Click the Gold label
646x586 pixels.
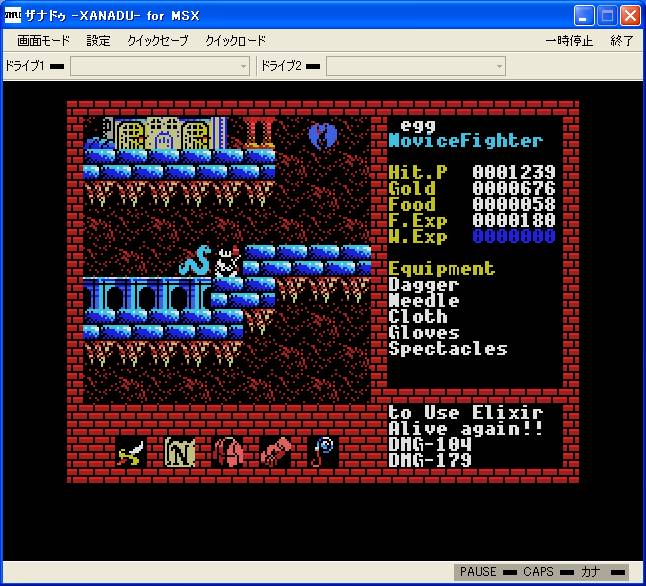pyautogui.click(x=412, y=188)
